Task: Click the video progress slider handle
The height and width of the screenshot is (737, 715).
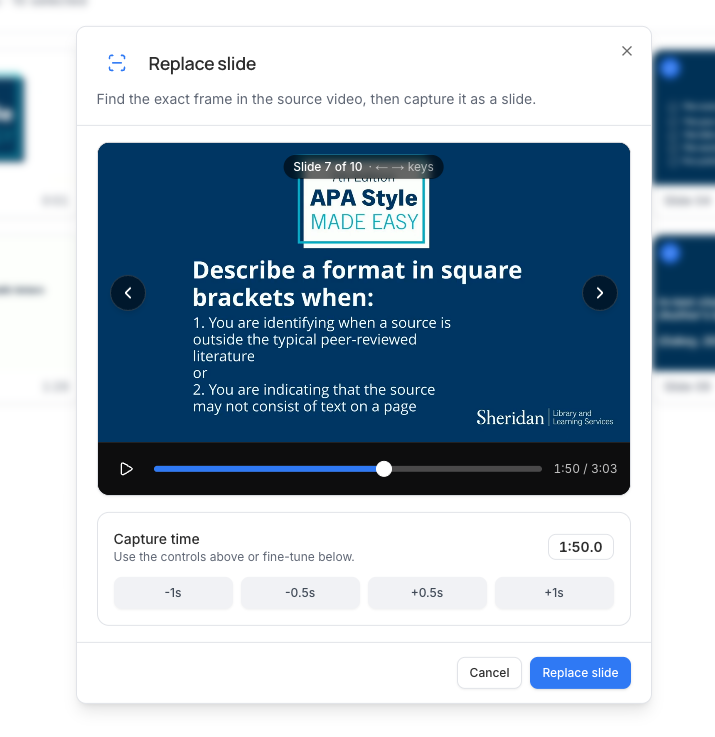Action: [384, 469]
